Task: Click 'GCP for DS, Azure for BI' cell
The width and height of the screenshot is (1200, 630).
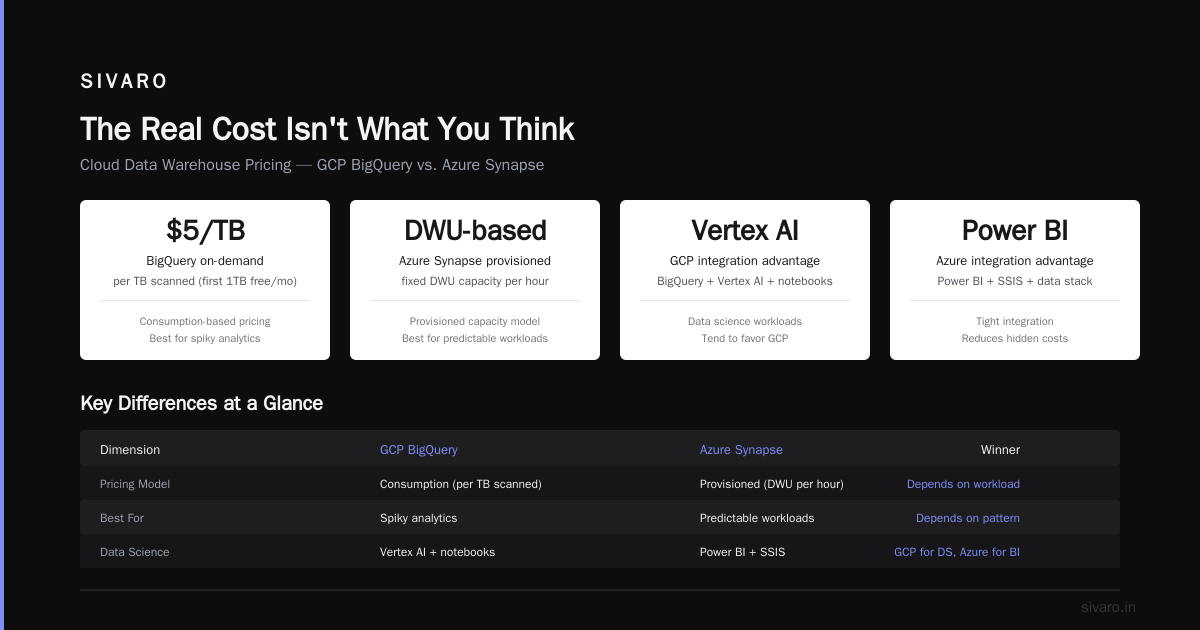Action: (x=957, y=552)
